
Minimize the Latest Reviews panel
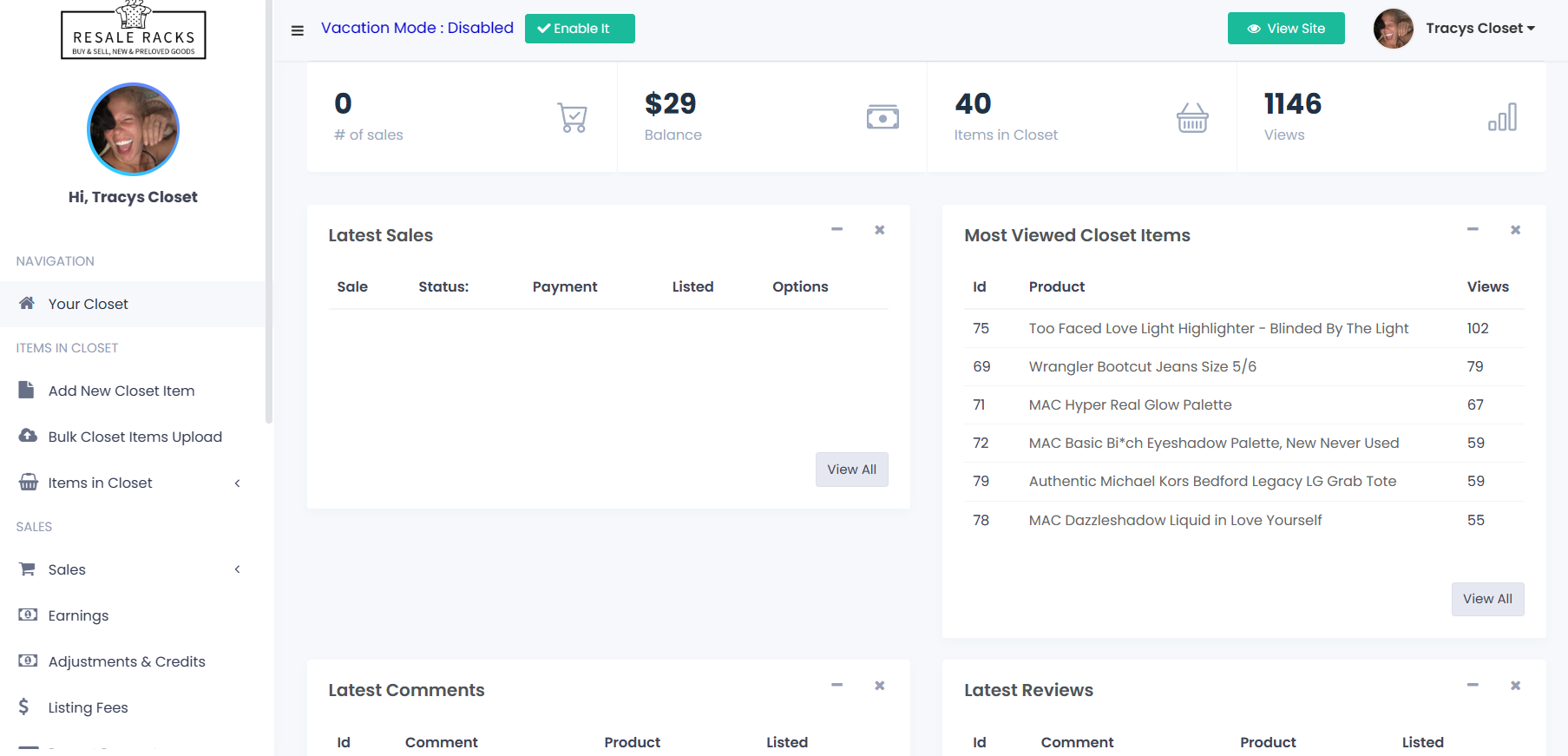pyautogui.click(x=1473, y=685)
